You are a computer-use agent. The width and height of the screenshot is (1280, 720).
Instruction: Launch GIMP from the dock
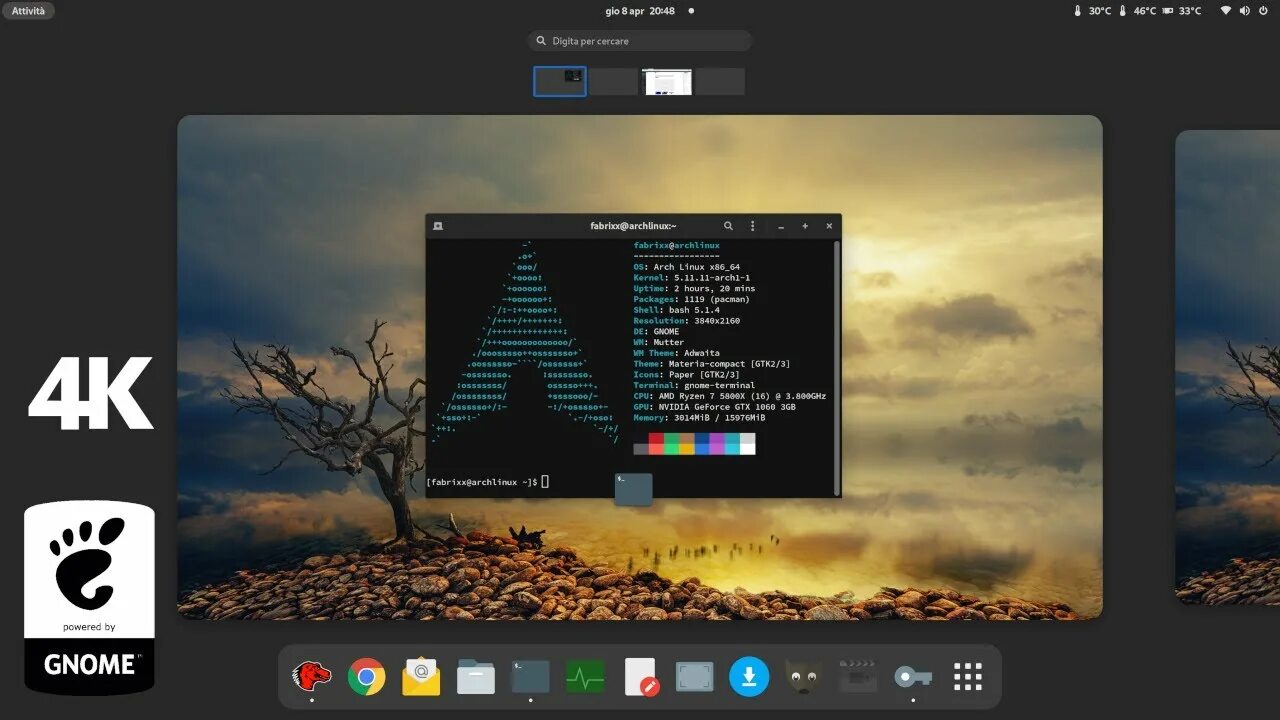coord(804,677)
